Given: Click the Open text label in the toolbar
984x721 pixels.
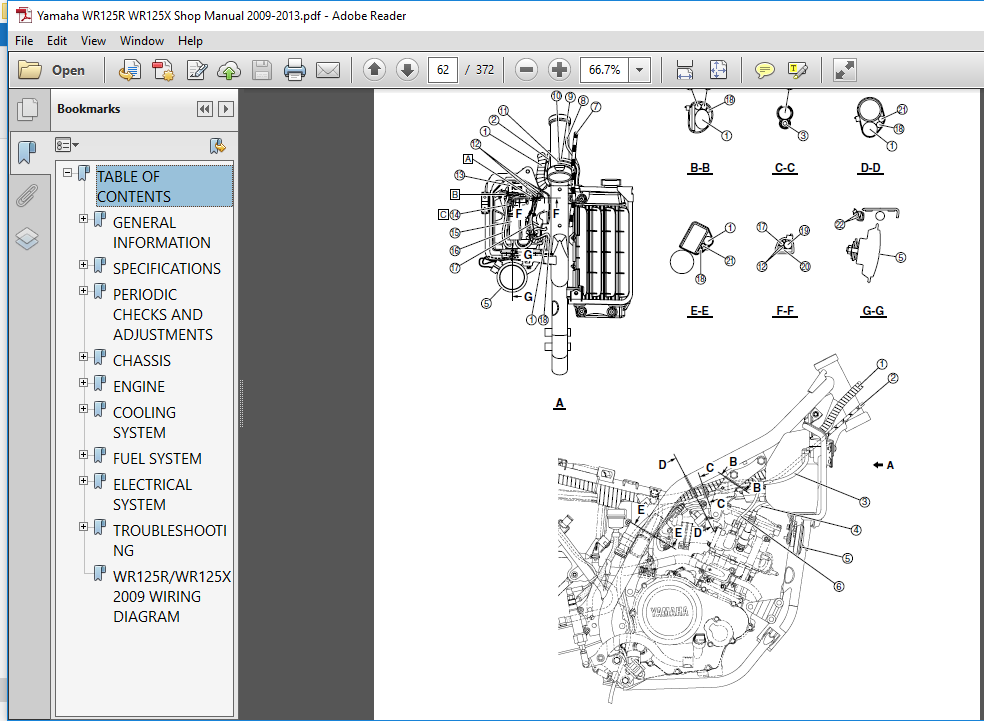Looking at the screenshot, I should click(x=68, y=70).
